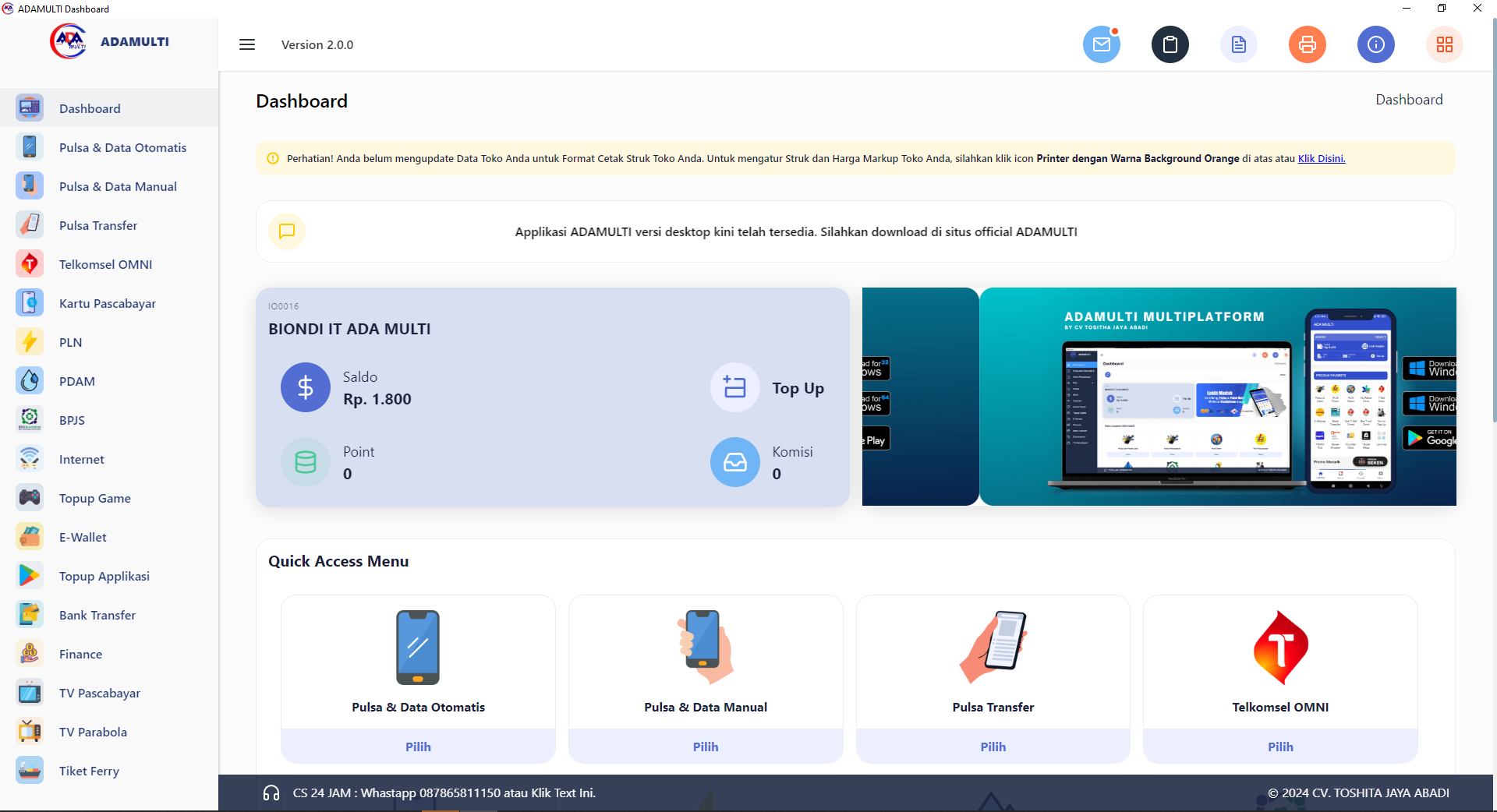The height and width of the screenshot is (812, 1497).
Task: Open the document report icon
Action: (1239, 44)
